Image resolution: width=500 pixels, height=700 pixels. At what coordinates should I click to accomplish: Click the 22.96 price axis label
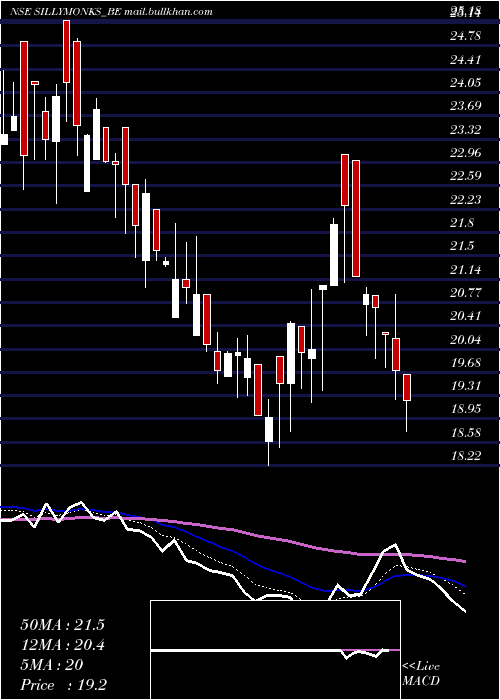(466, 153)
